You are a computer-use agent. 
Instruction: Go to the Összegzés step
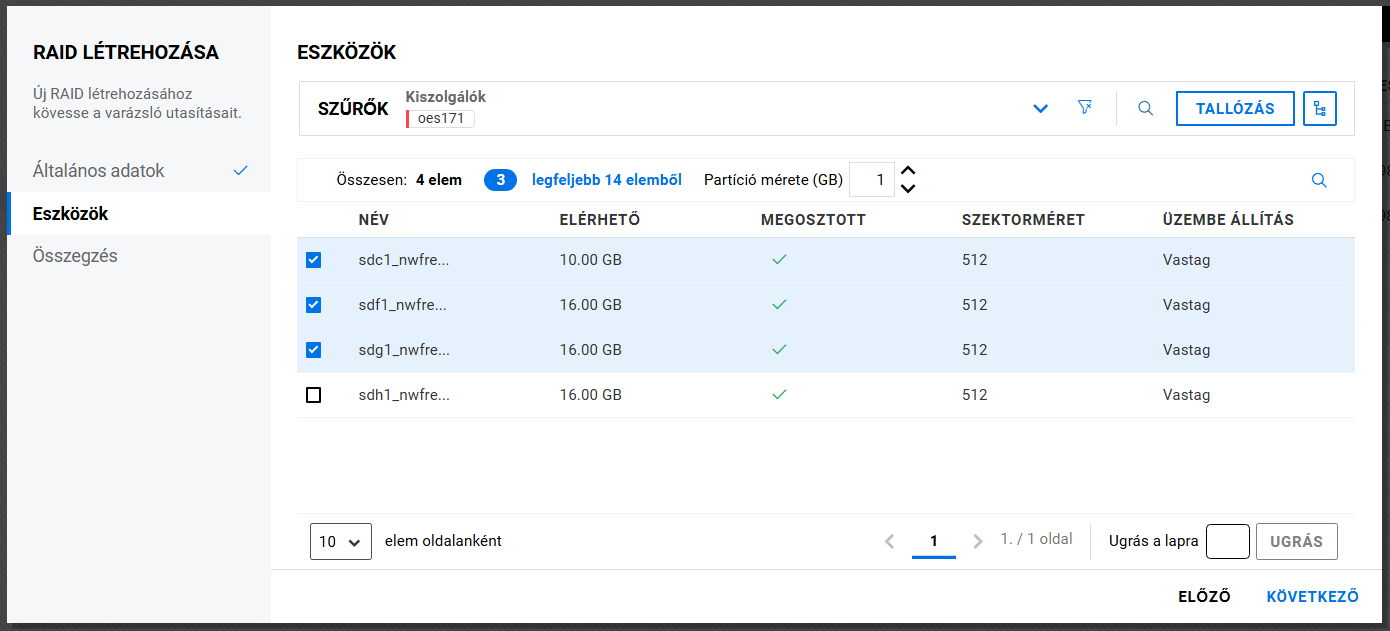click(75, 256)
